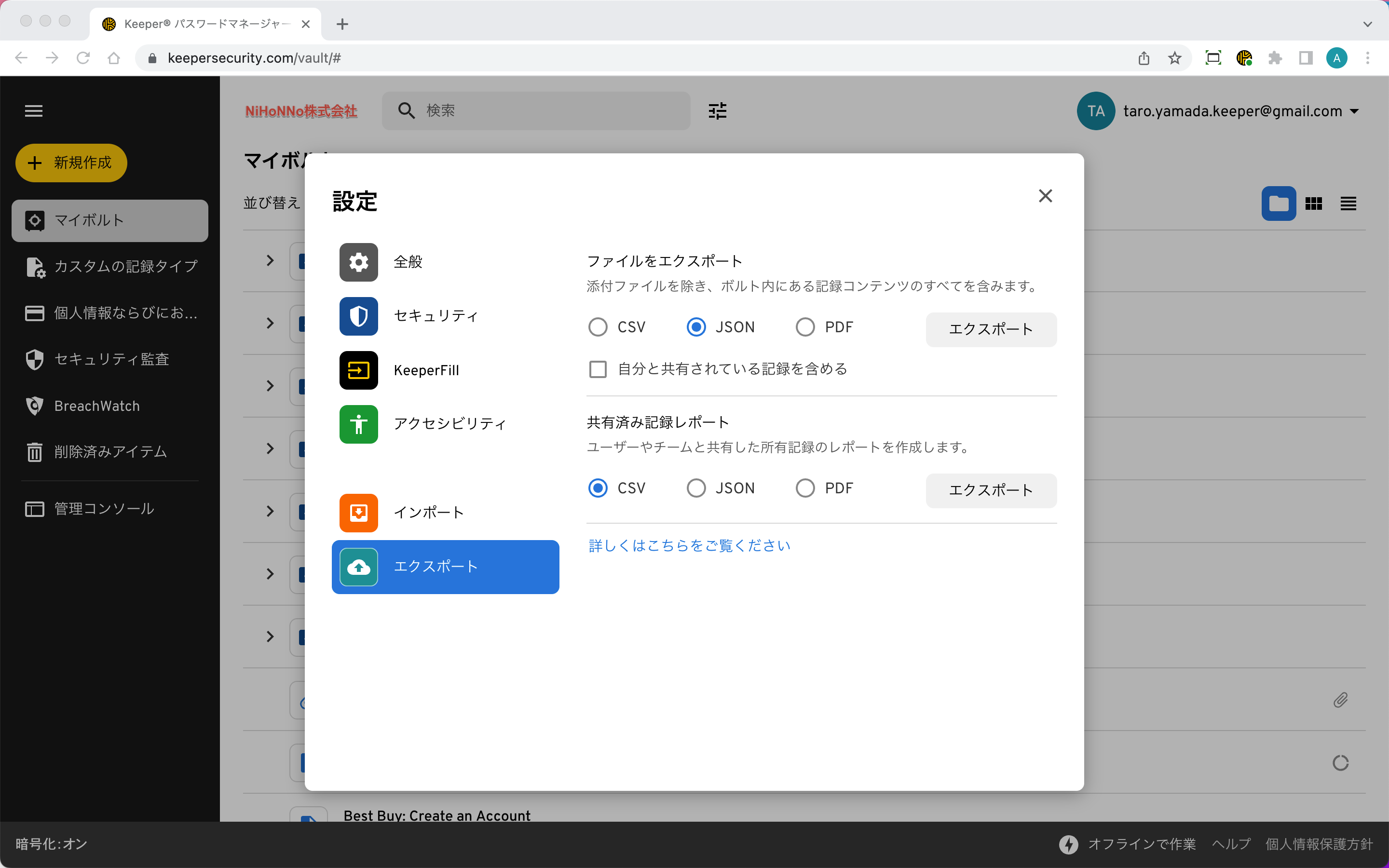Viewport: 1389px width, 868px height.
Task: Select PDF format for file export
Action: 805,327
